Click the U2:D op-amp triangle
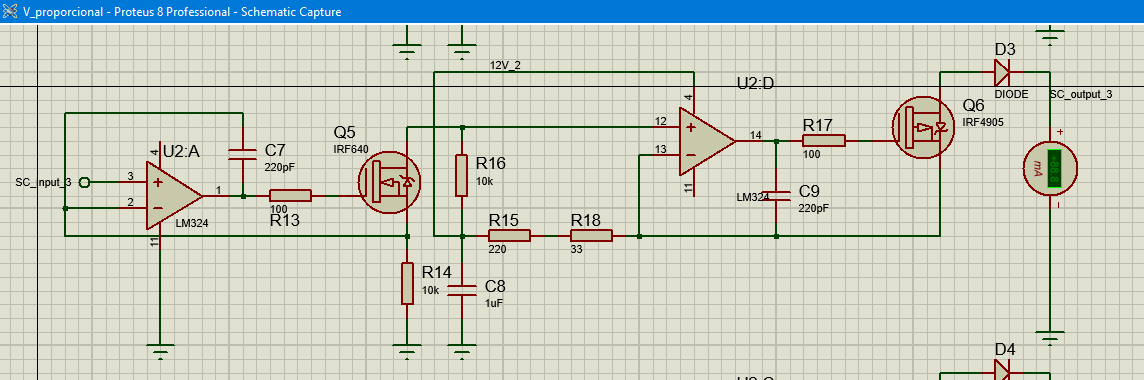The width and height of the screenshot is (1144, 380). click(x=706, y=141)
